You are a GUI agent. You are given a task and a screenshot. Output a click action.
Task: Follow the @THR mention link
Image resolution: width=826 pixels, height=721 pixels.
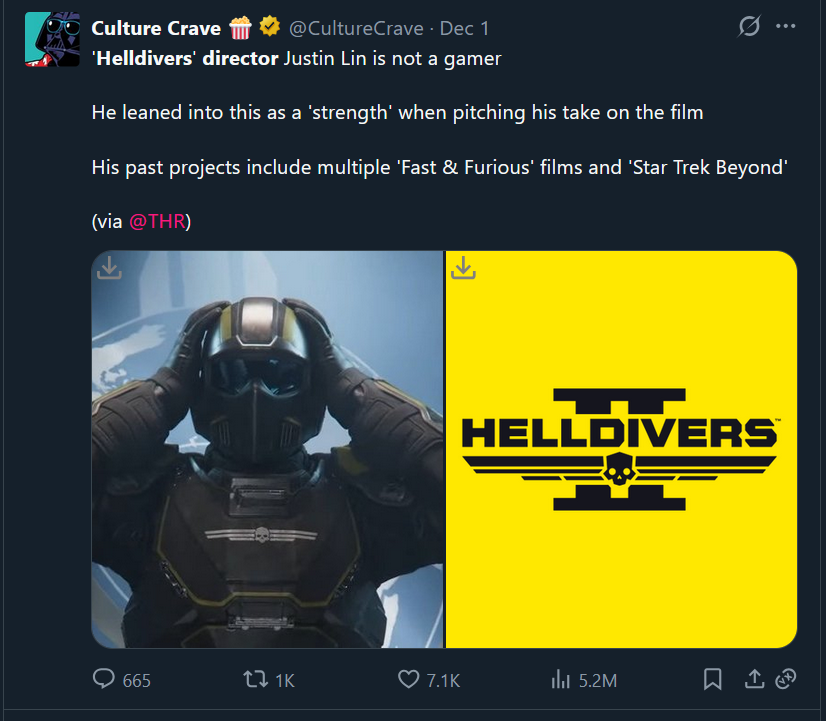click(157, 221)
